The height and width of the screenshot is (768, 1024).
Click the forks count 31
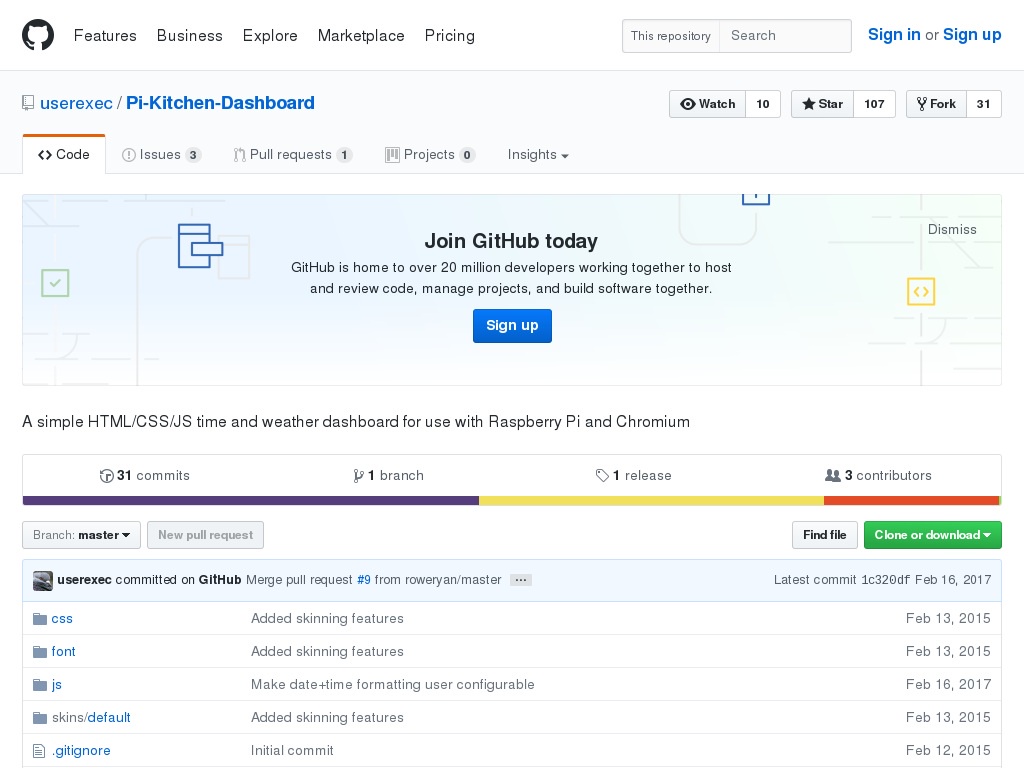[984, 104]
